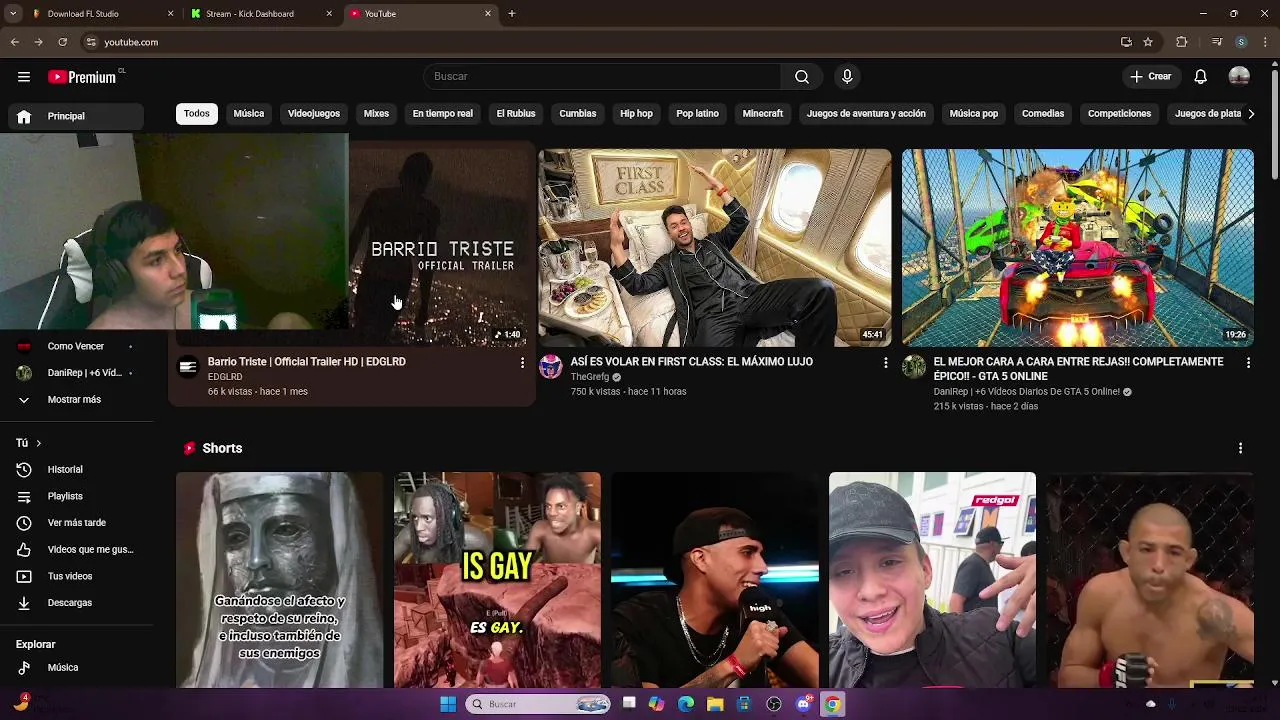Open TheGrefg channel avatar
The height and width of the screenshot is (720, 1280).
551,366
